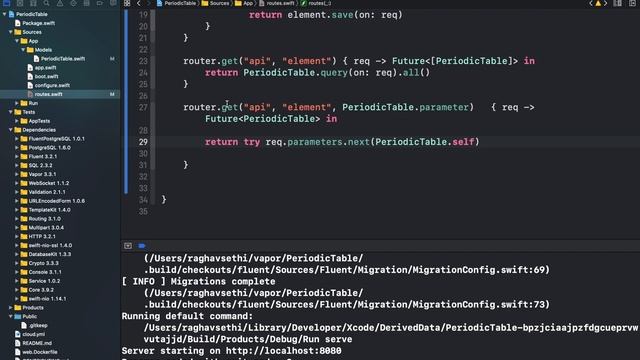Image resolution: width=640 pixels, height=360 pixels.
Task: Select the Console 3.1.1 package
Action: 45,272
